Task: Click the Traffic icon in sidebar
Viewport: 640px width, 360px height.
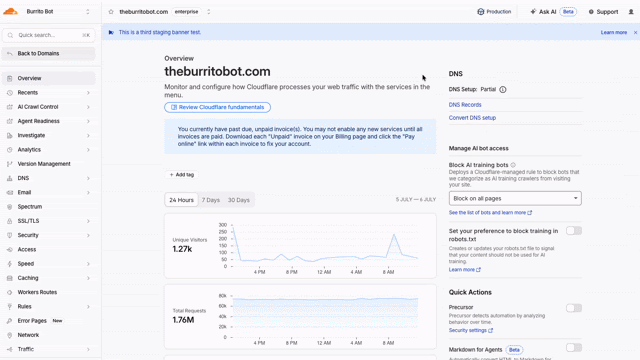Action: (10, 349)
